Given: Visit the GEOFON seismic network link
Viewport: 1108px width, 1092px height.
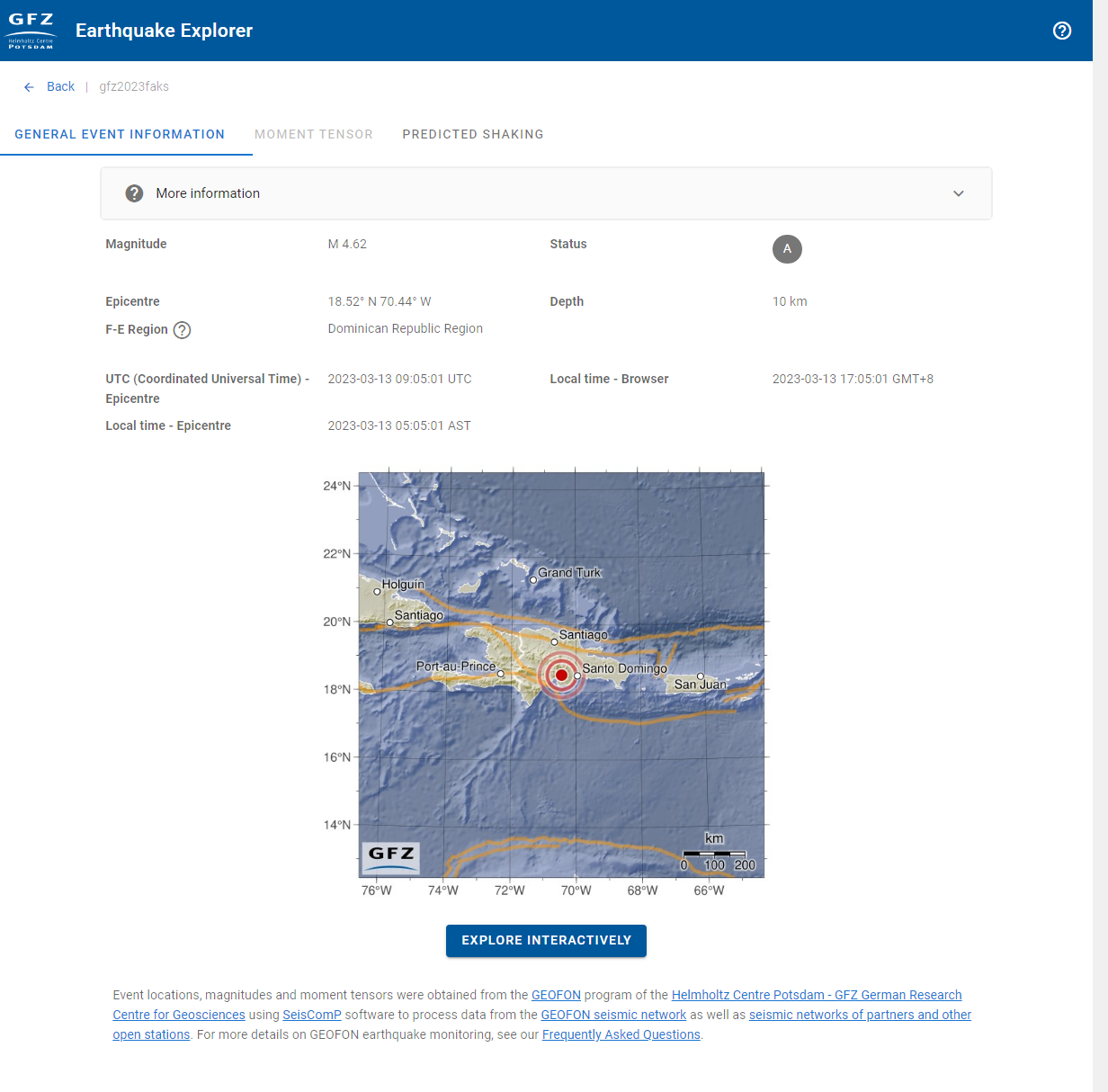Looking at the screenshot, I should pos(613,1015).
